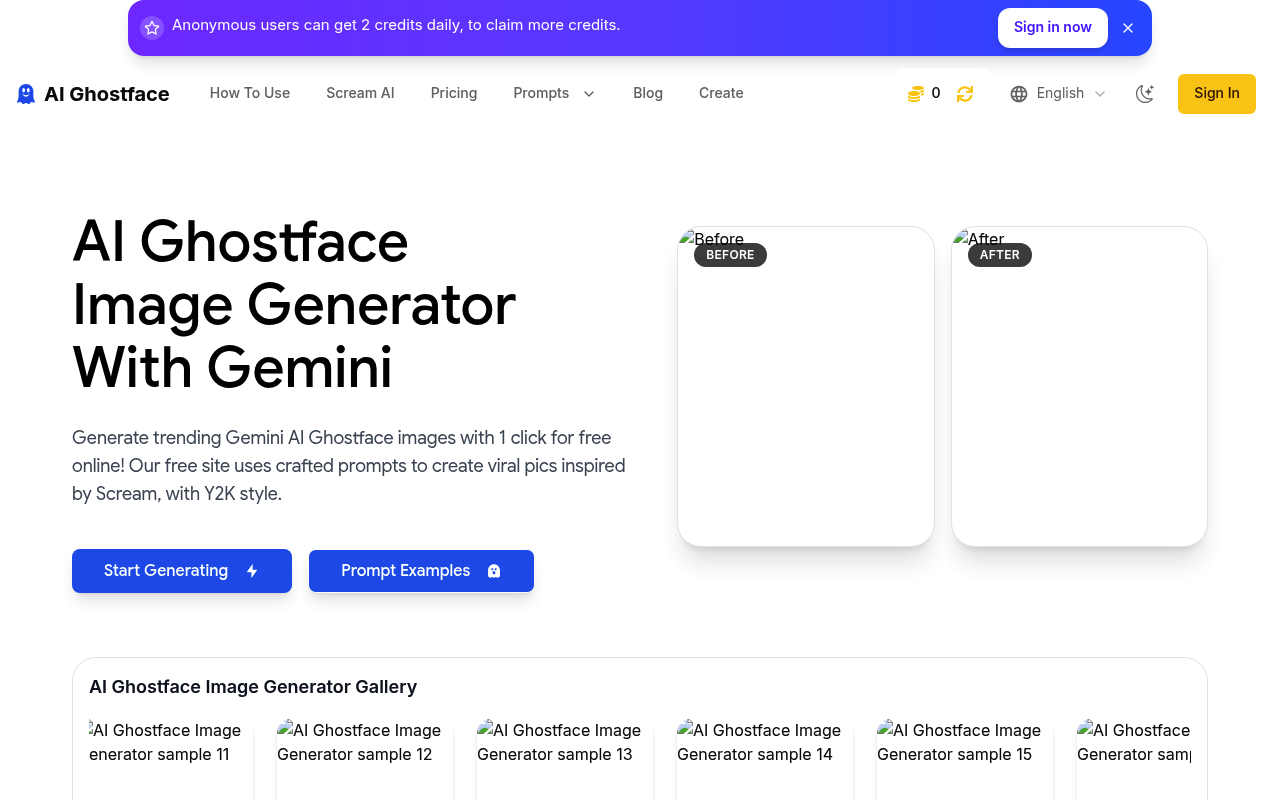The image size is (1280, 800).
Task: Open the Pricing page
Action: click(x=454, y=93)
